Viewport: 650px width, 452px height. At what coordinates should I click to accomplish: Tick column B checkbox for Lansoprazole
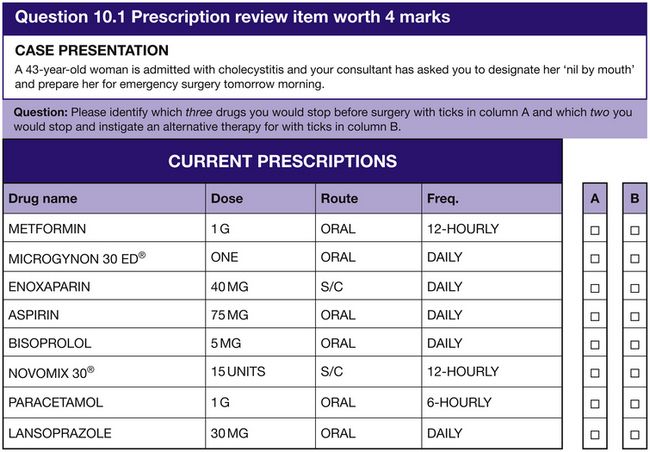[x=635, y=434]
